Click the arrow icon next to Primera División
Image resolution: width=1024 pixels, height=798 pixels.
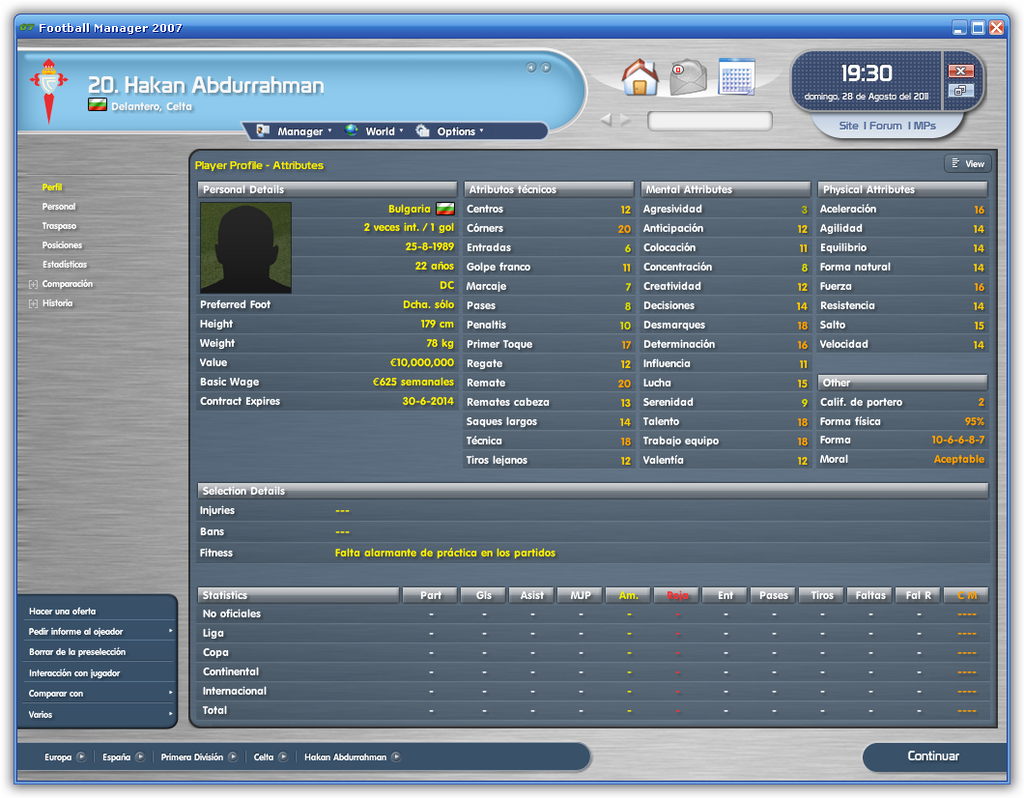(x=232, y=757)
